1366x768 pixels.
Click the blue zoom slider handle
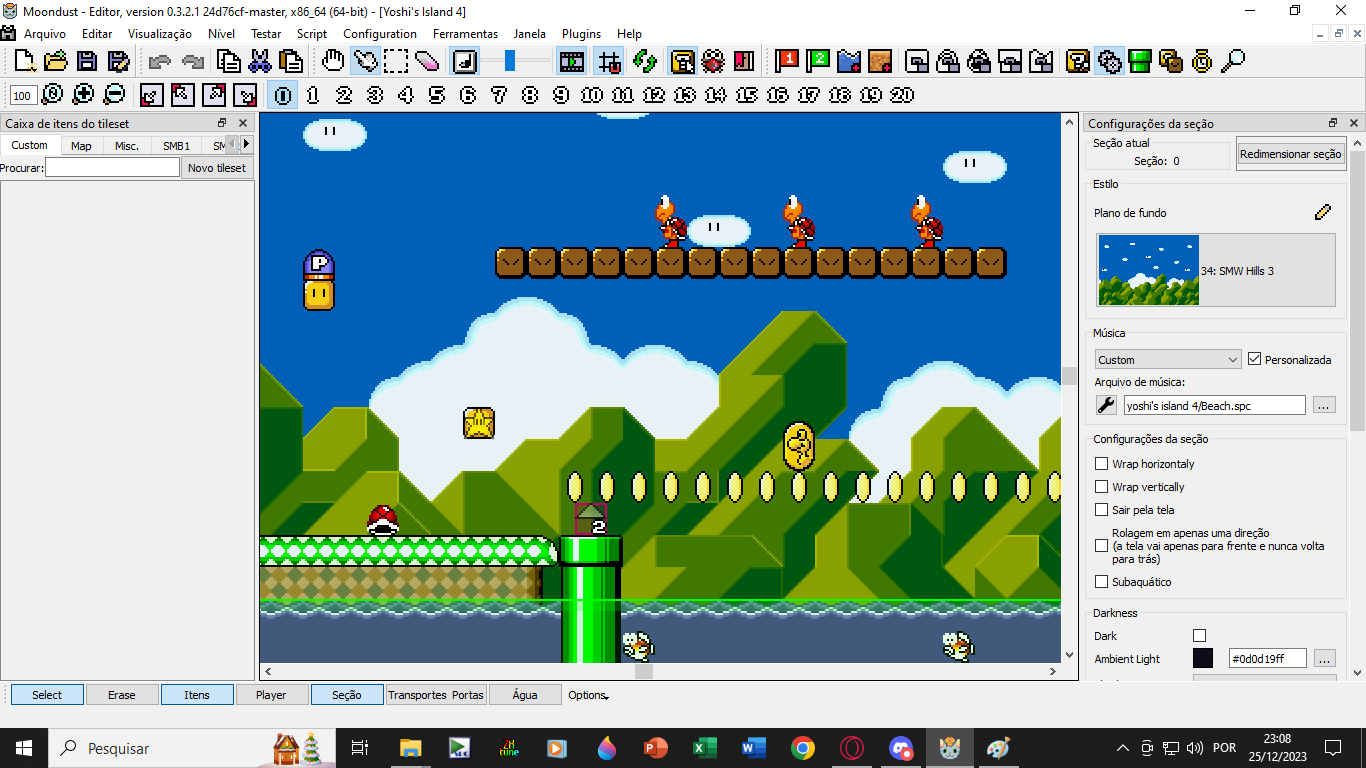510,61
